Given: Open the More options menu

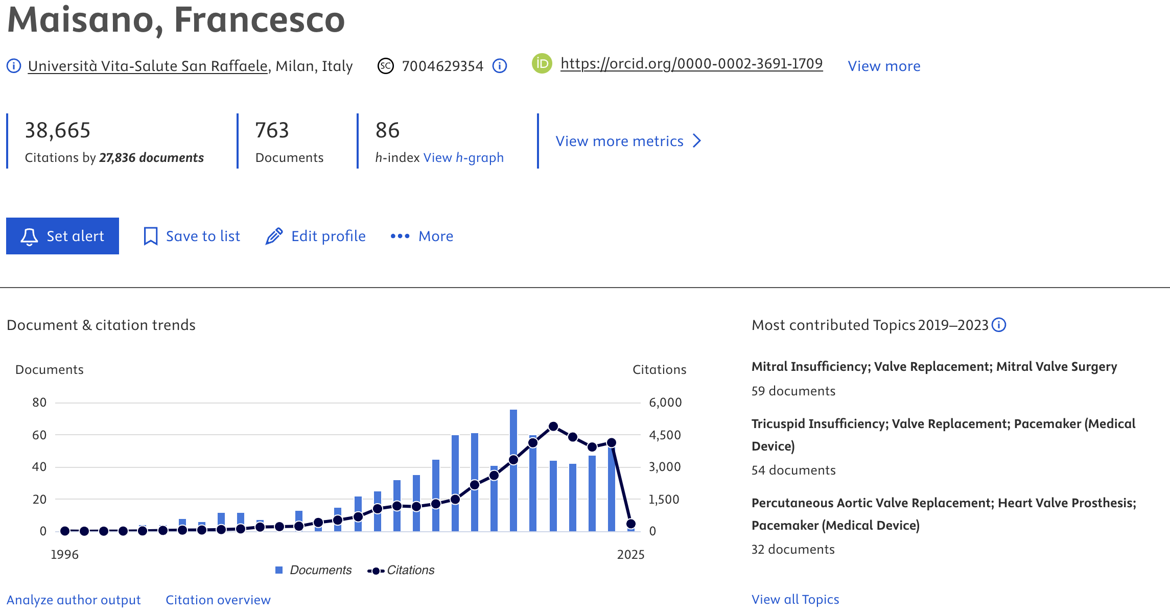Looking at the screenshot, I should [422, 236].
